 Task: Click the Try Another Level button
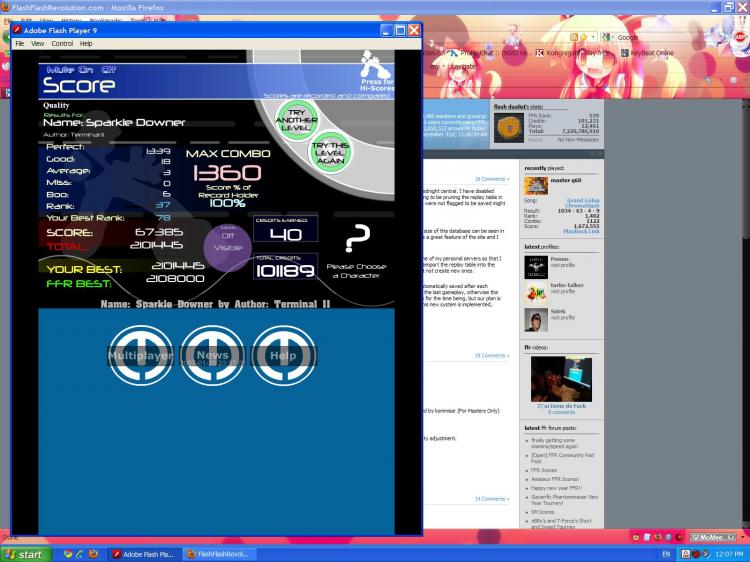[x=297, y=120]
